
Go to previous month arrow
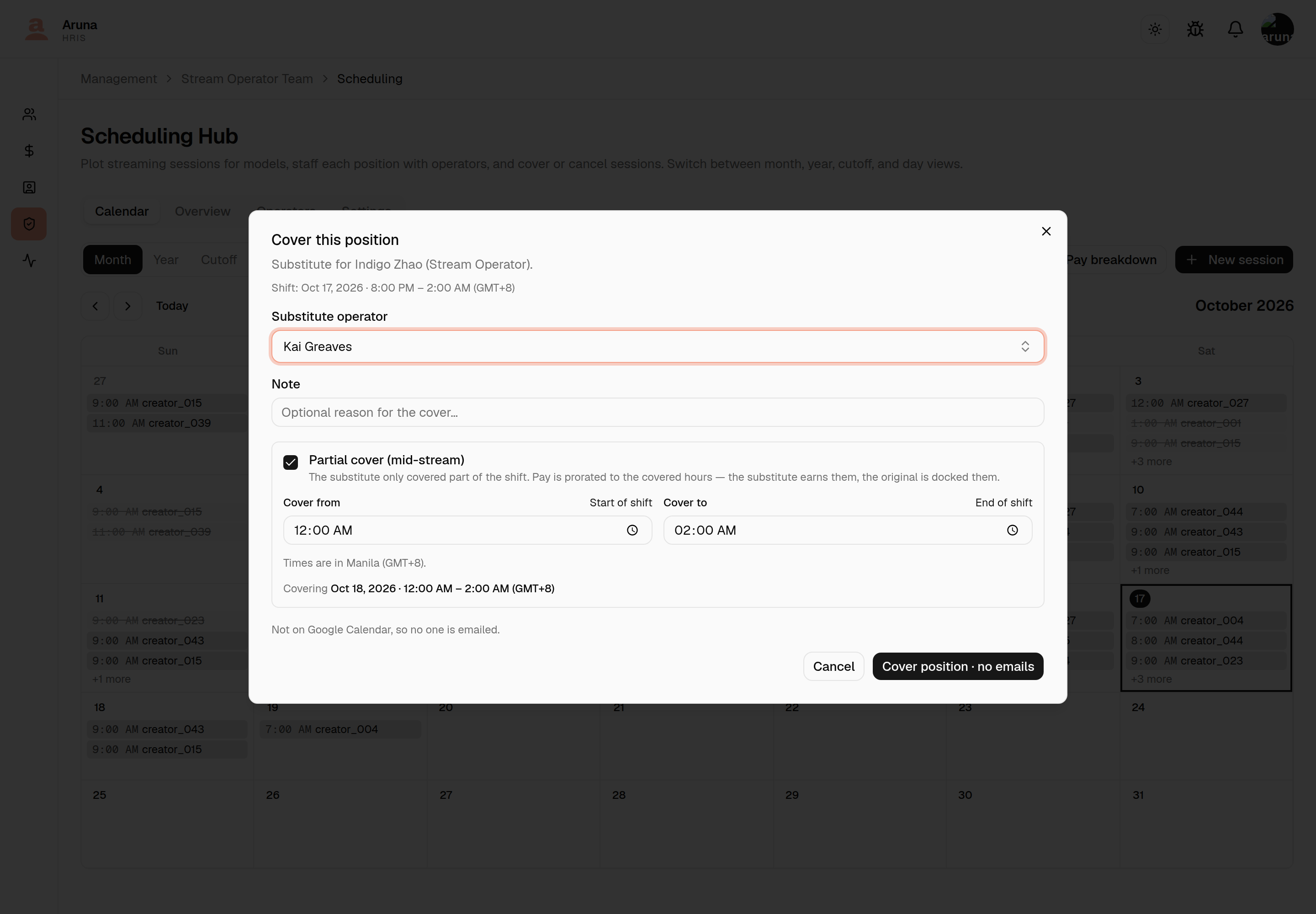tap(95, 306)
